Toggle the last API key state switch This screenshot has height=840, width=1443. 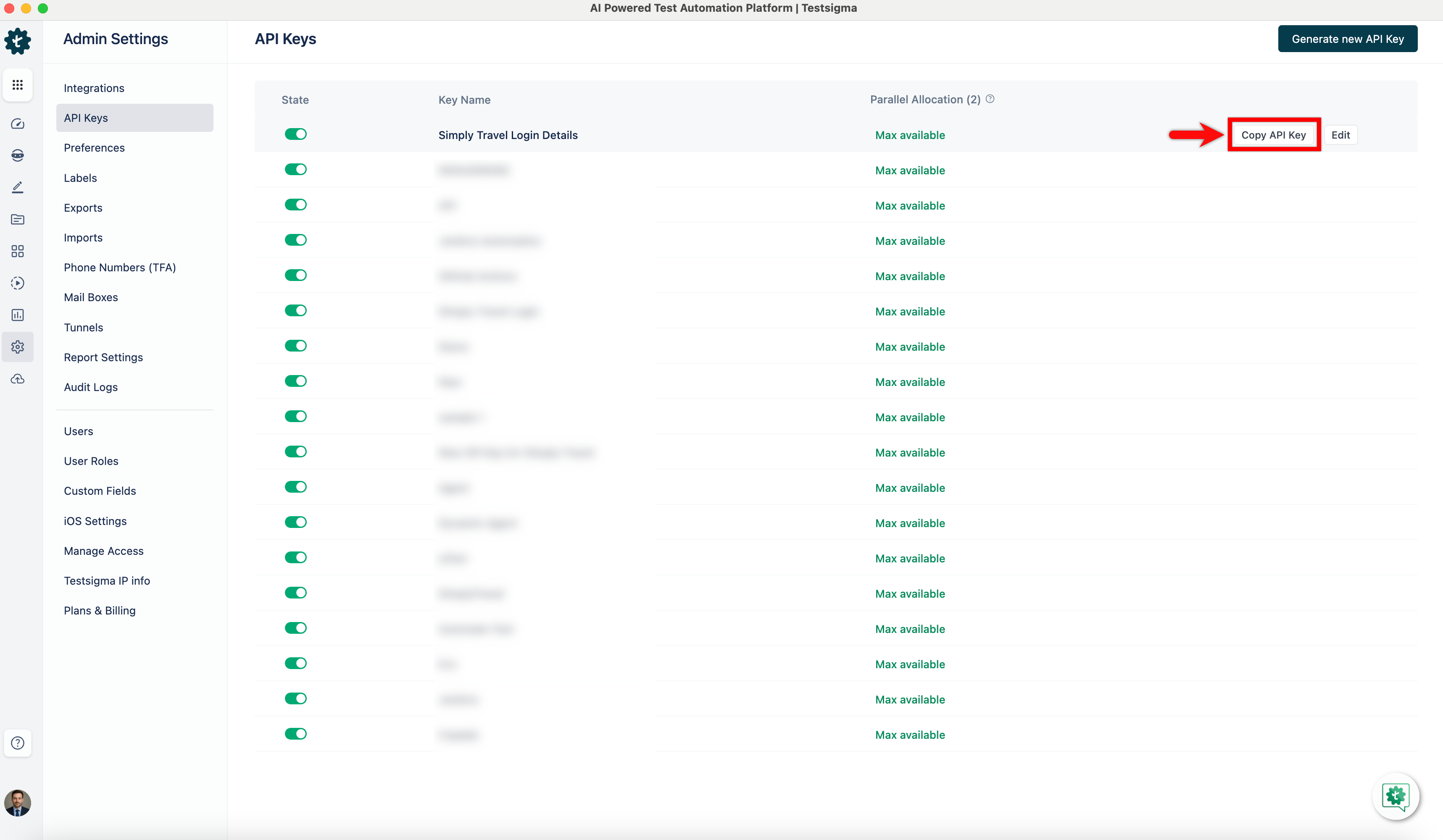[295, 734]
